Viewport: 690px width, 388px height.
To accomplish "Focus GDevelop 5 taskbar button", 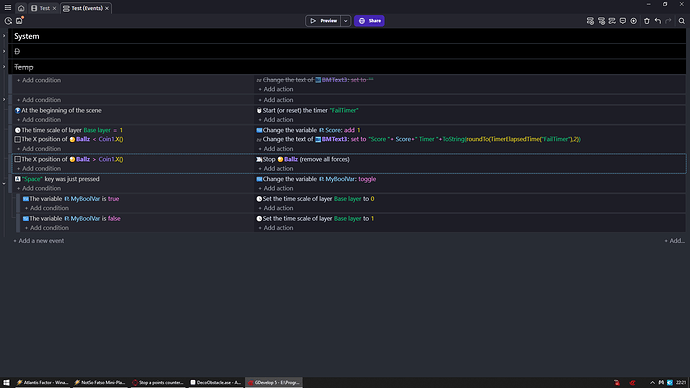I will 274,383.
